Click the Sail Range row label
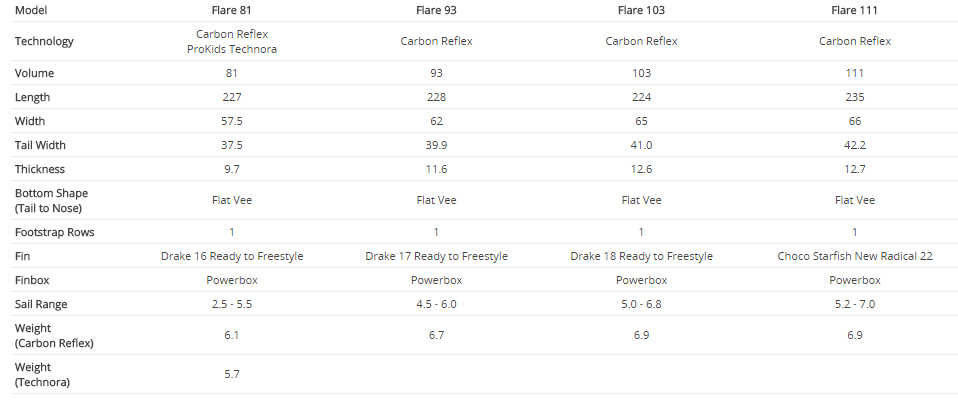The image size is (958, 401). pyautogui.click(x=41, y=304)
